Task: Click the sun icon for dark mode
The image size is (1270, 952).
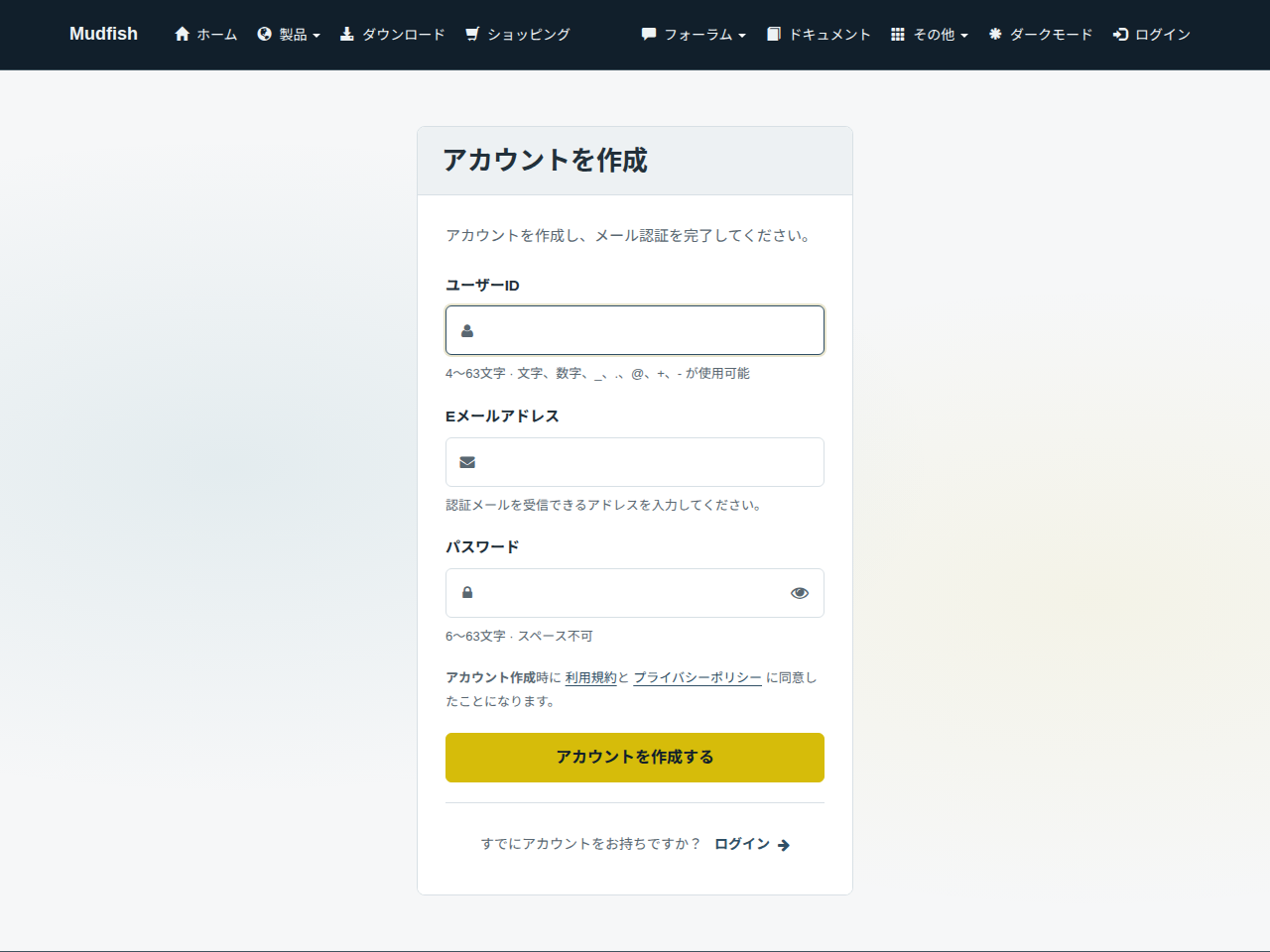Action: click(x=995, y=34)
